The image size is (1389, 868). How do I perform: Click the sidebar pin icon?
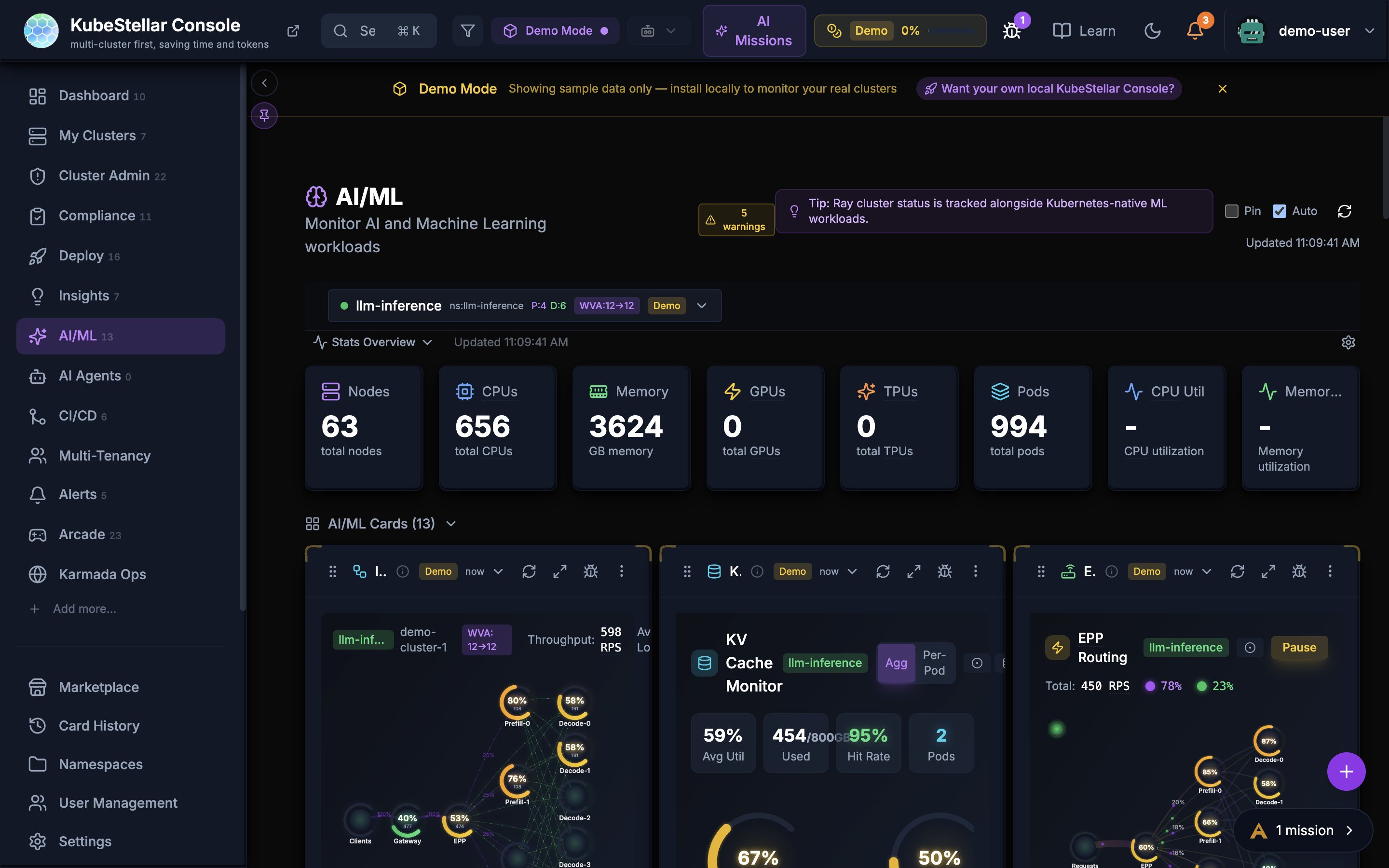tap(264, 115)
